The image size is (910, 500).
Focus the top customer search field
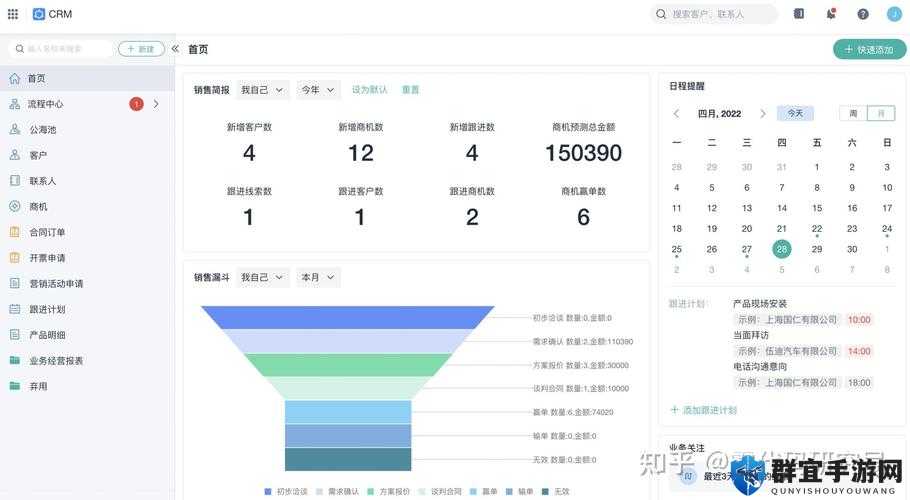click(x=714, y=14)
